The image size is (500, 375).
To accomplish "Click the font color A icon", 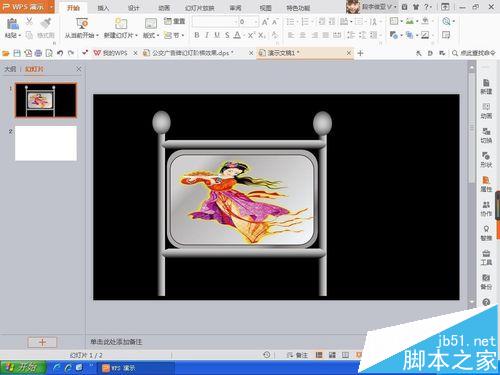I will click(237, 35).
